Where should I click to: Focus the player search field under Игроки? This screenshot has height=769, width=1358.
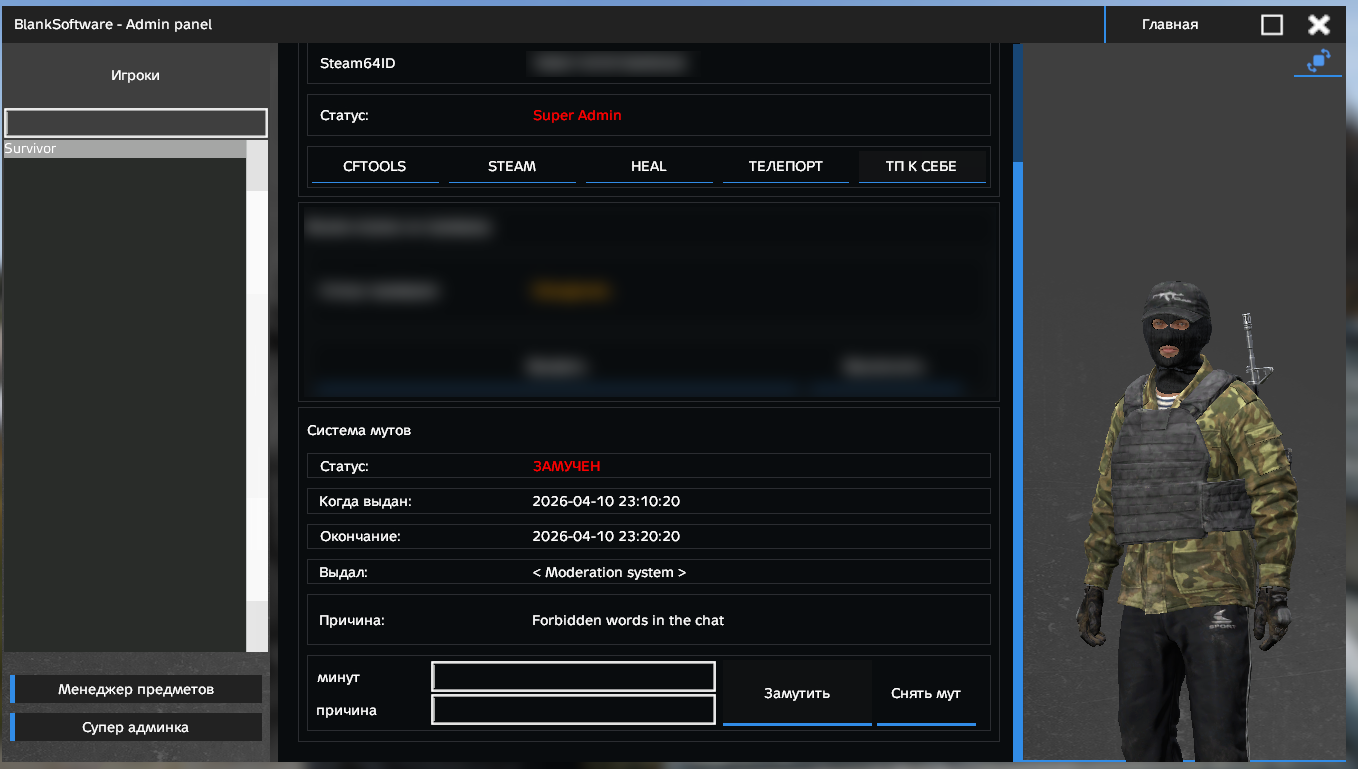[136, 123]
